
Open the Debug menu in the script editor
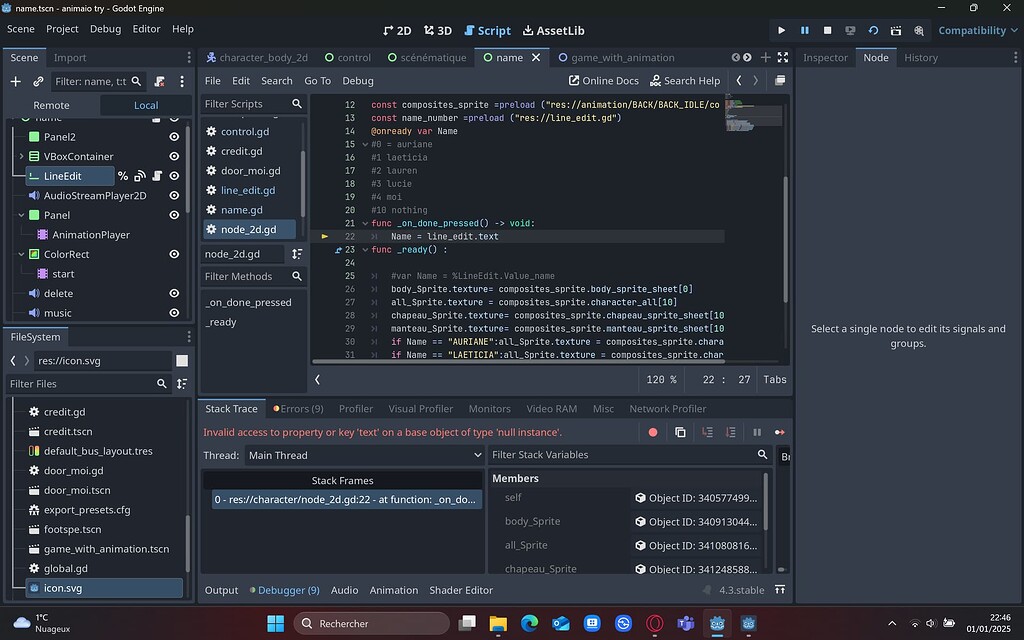(x=357, y=80)
